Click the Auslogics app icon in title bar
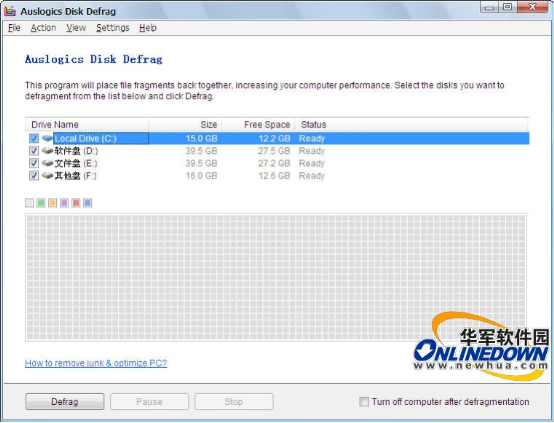This screenshot has width=554, height=423. click(x=10, y=11)
